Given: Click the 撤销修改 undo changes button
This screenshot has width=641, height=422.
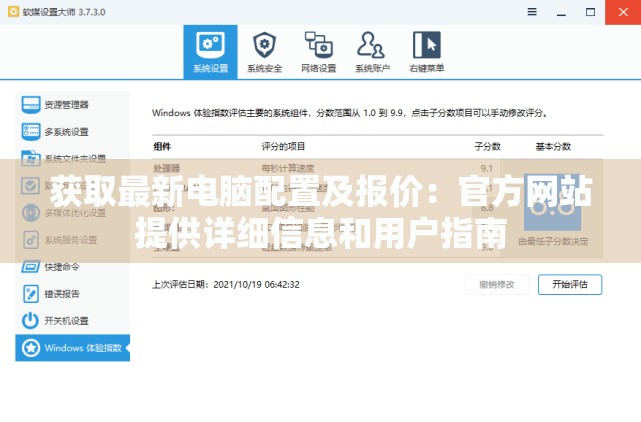Looking at the screenshot, I should tap(497, 284).
